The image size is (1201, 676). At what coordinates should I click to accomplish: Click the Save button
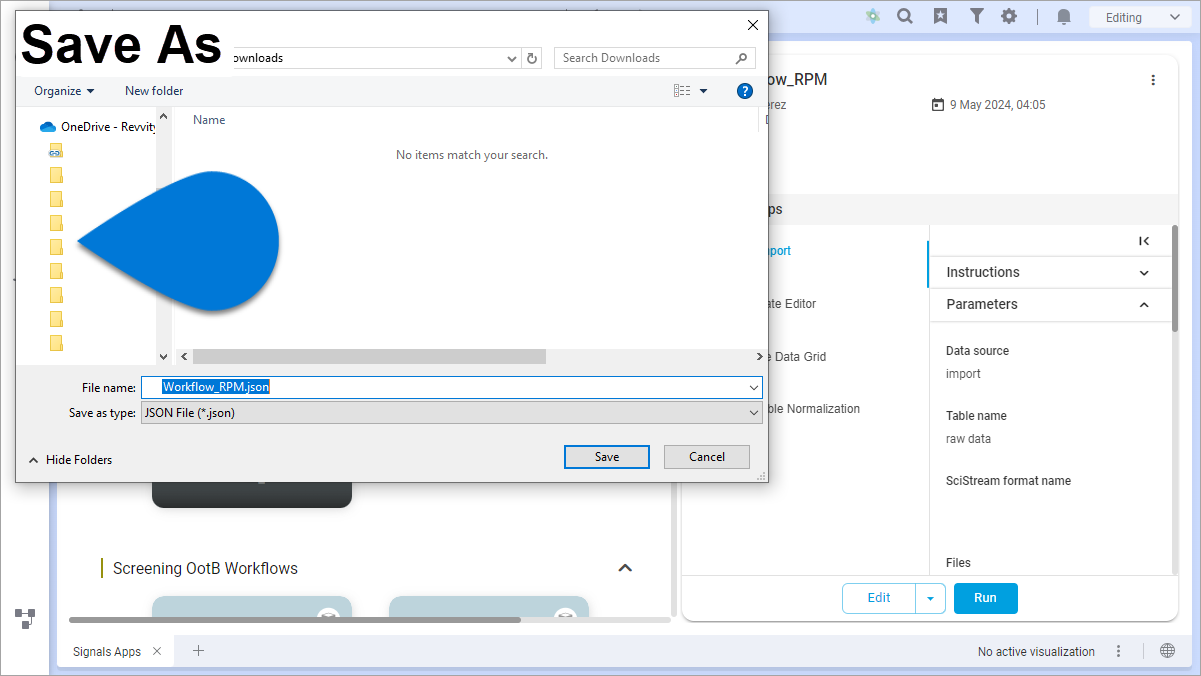[x=606, y=457]
